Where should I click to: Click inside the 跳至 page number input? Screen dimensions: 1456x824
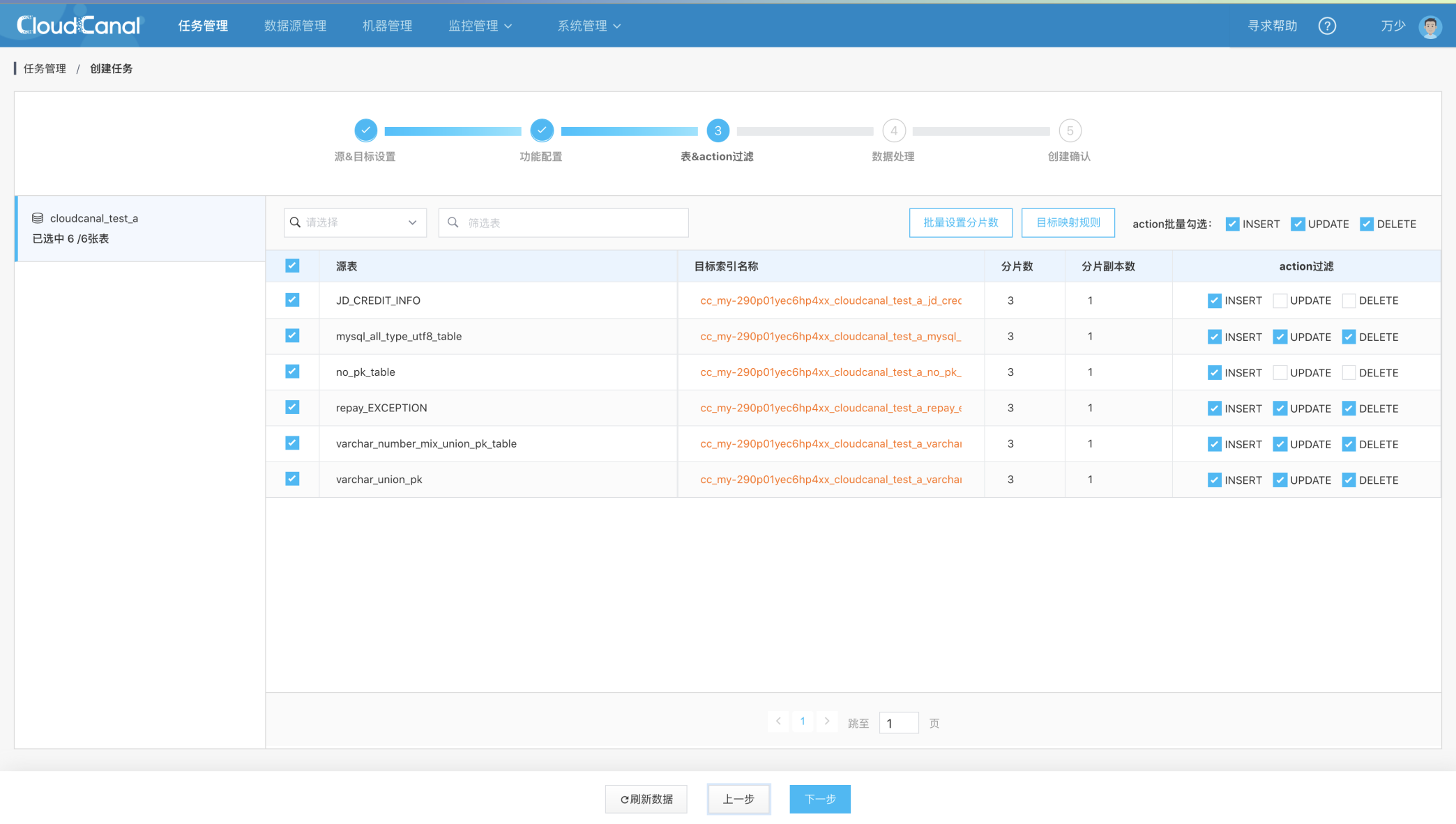coord(898,723)
